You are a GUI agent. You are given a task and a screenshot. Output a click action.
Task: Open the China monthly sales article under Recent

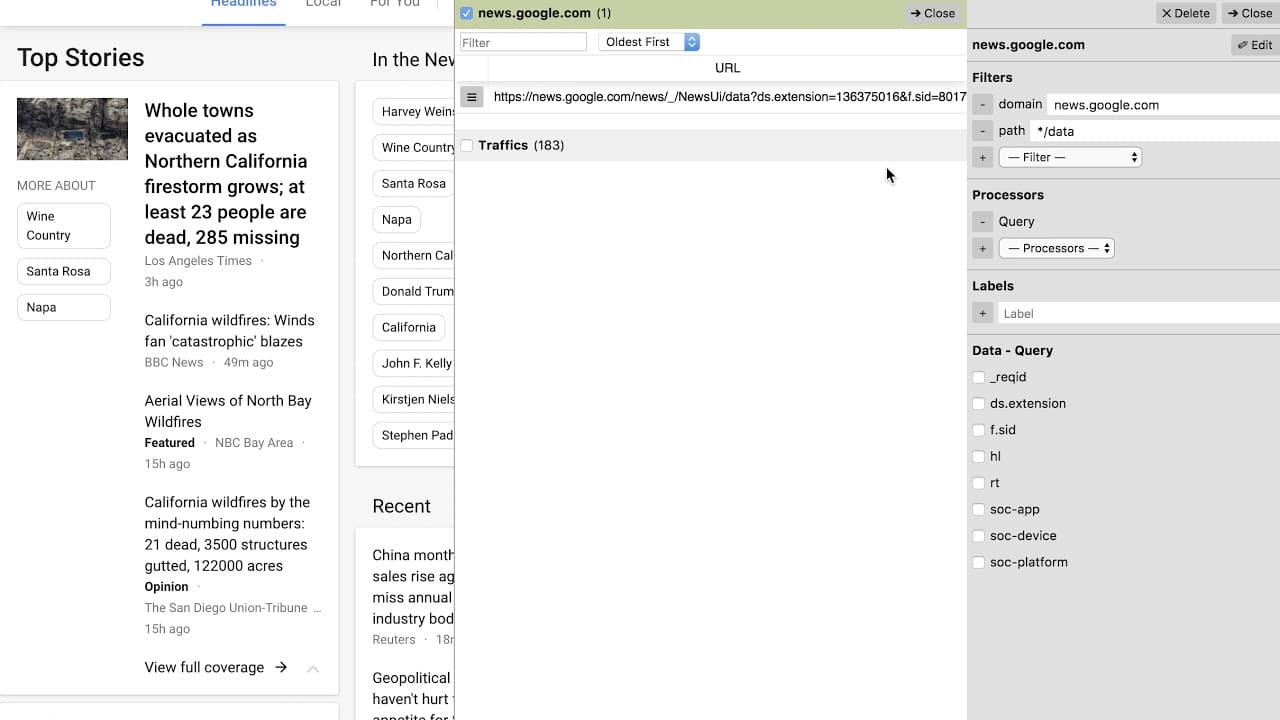click(413, 587)
